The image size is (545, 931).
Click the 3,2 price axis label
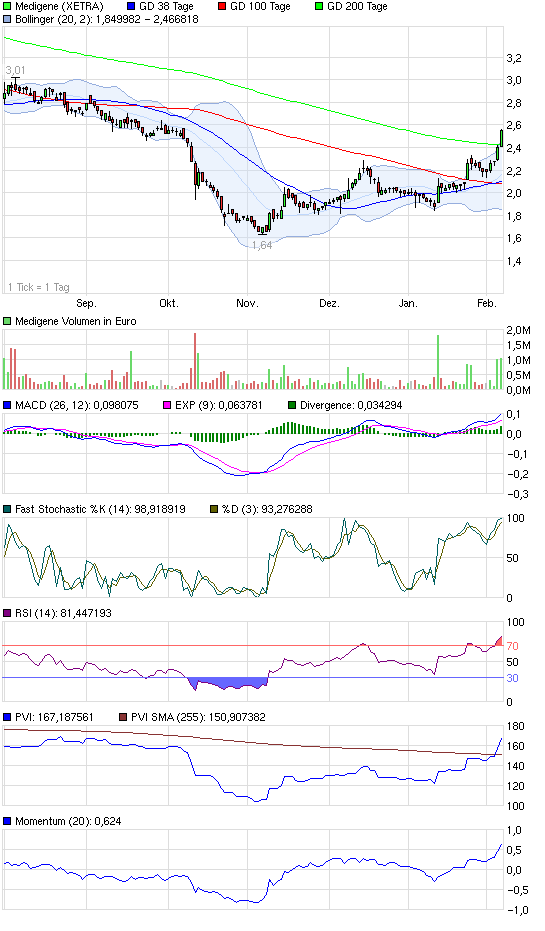(x=514, y=58)
